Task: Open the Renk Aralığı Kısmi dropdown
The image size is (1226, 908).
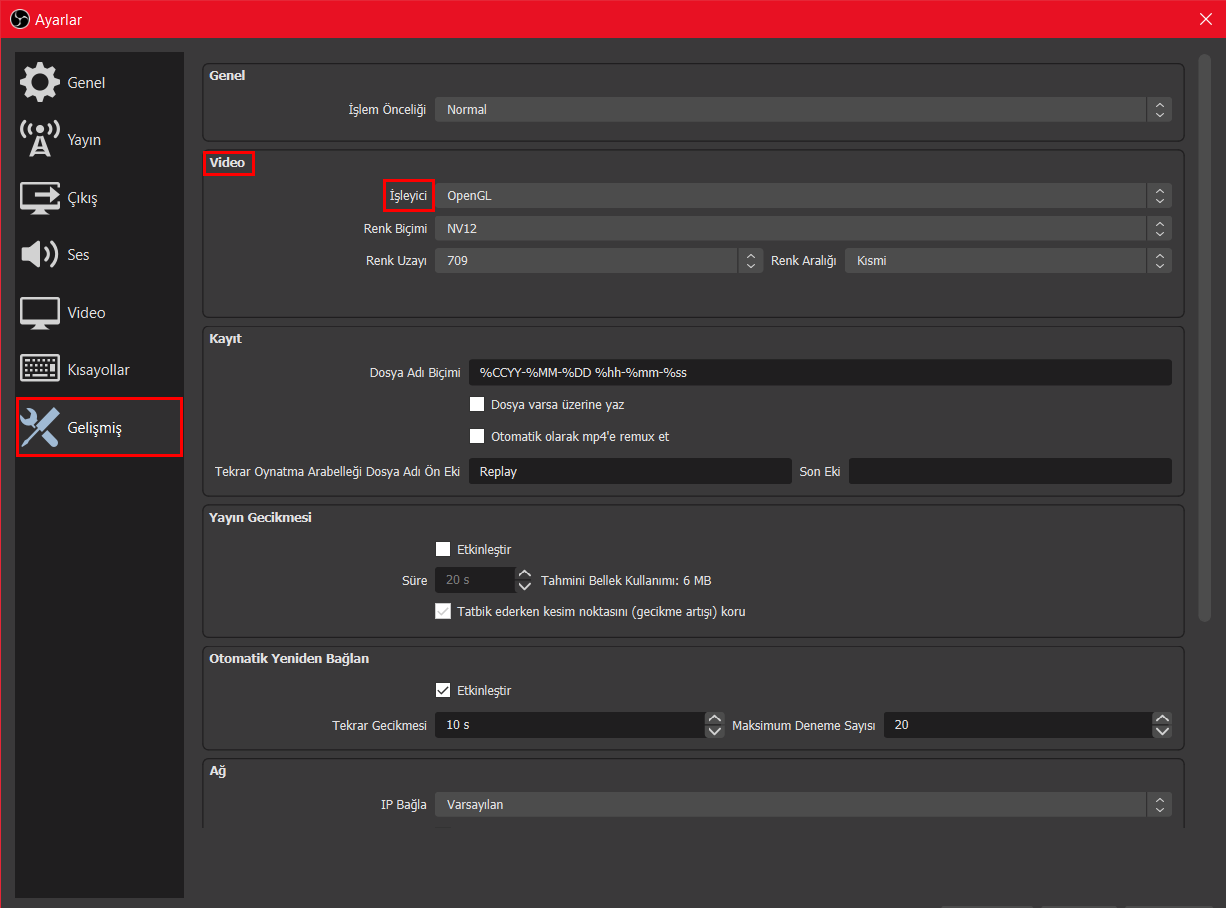Action: (1007, 261)
